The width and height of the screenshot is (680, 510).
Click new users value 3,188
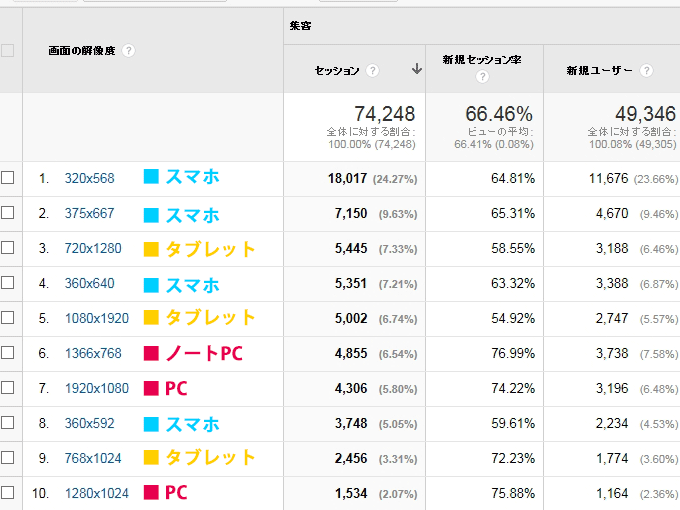tap(612, 248)
